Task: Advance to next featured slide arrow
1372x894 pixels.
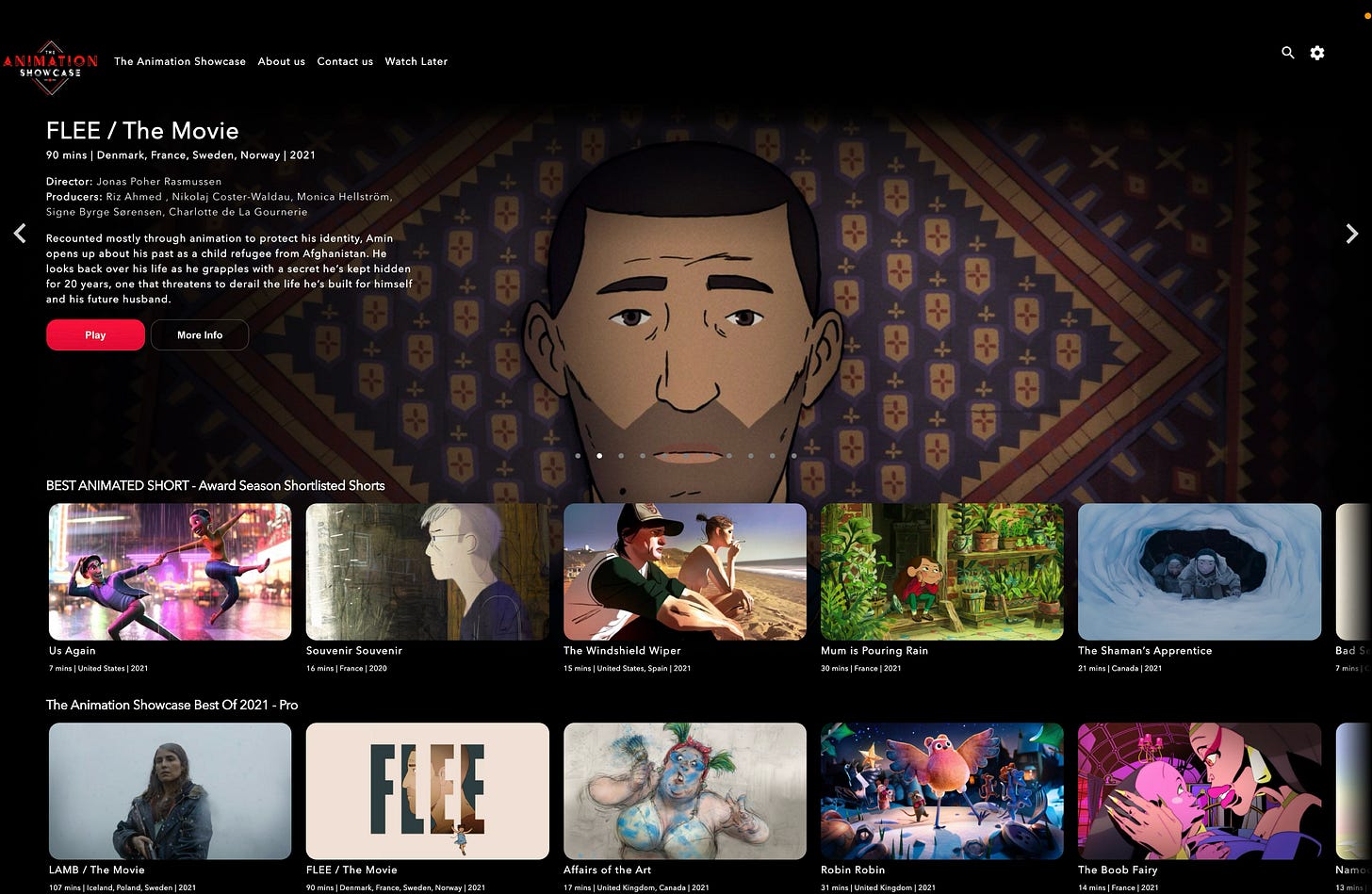Action: [1351, 234]
